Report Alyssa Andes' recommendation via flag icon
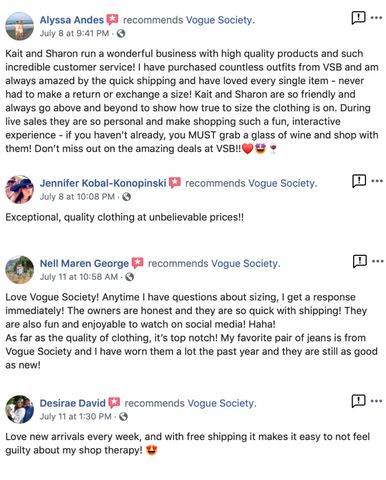386x480 pixels. pos(358,17)
